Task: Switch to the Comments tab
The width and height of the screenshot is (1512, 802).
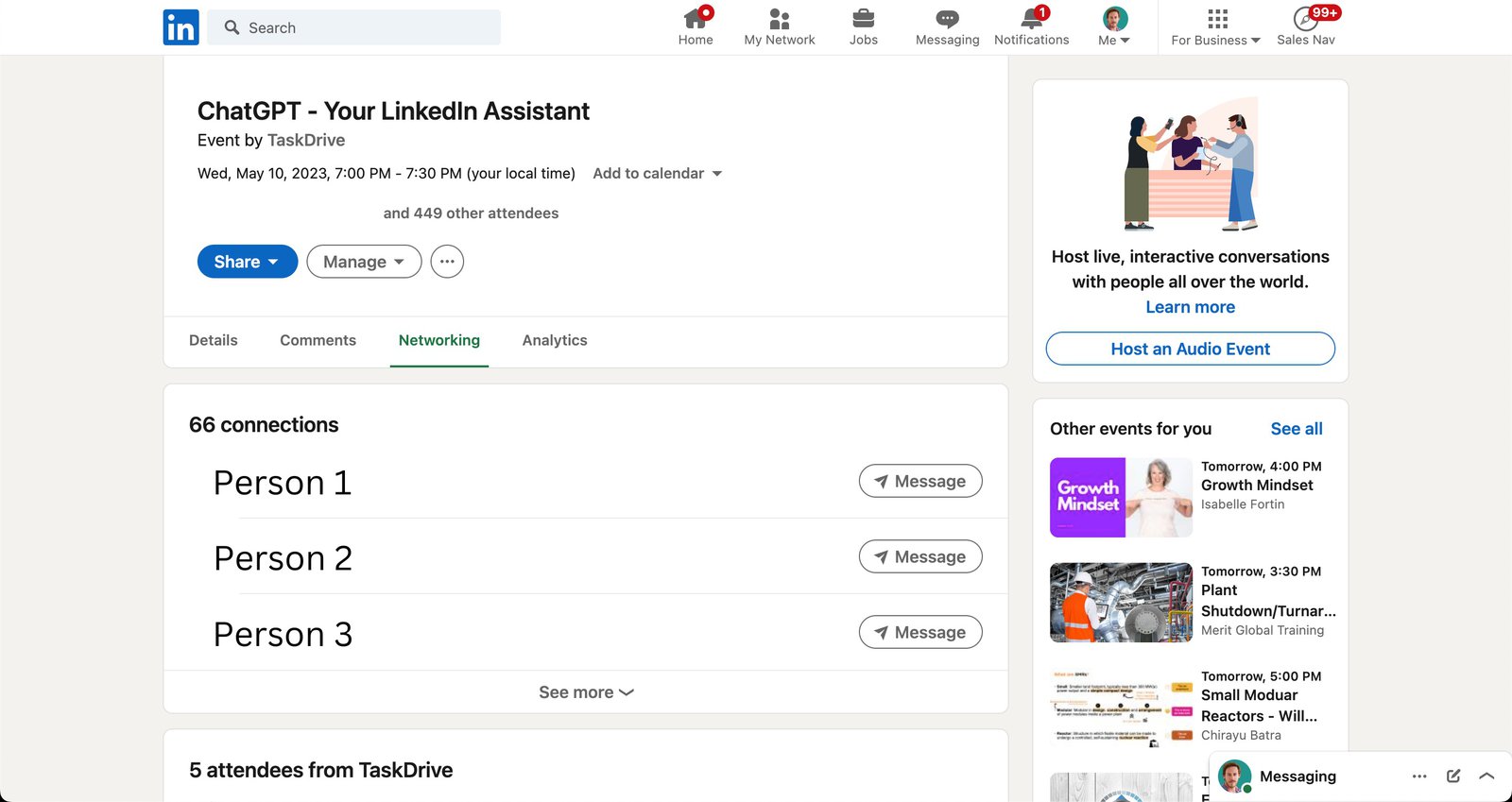Action: (x=318, y=340)
